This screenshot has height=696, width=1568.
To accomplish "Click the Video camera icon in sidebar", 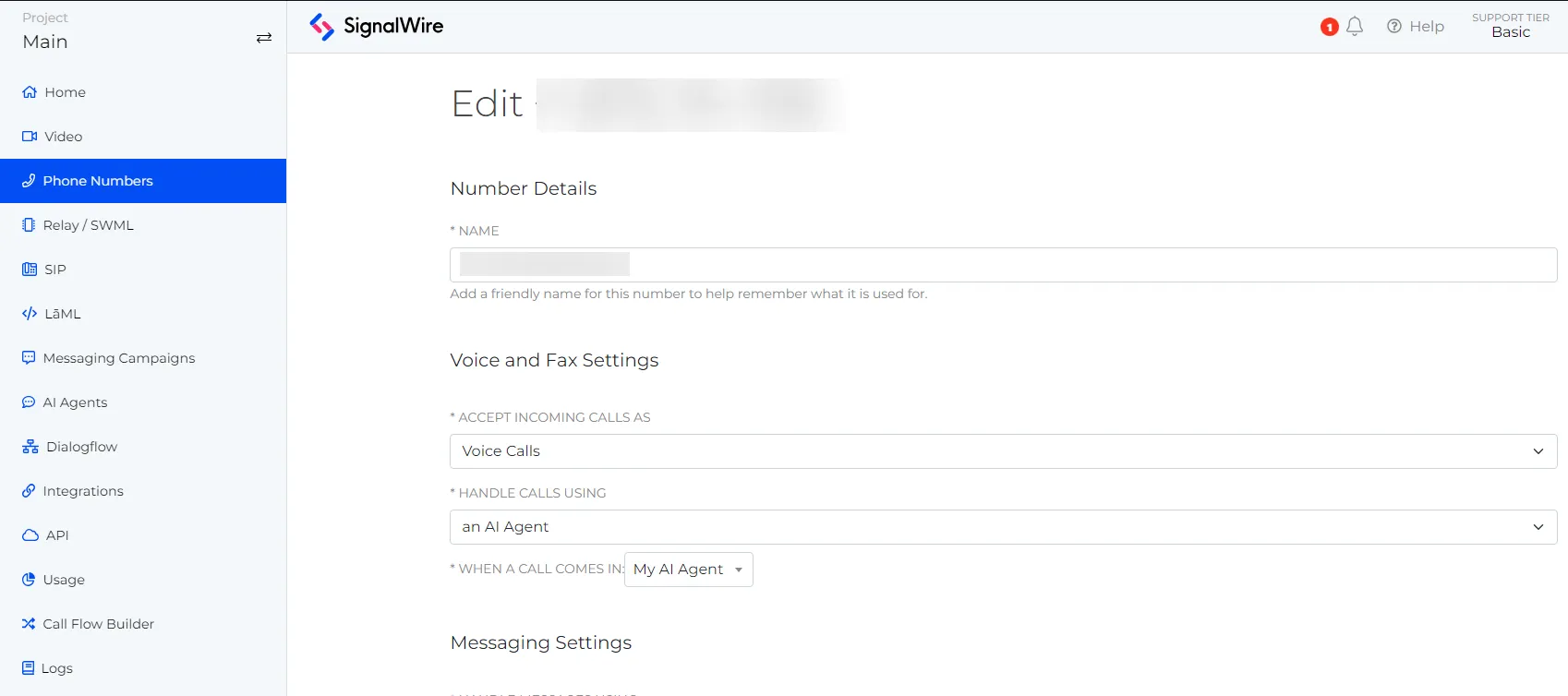I will coord(30,137).
